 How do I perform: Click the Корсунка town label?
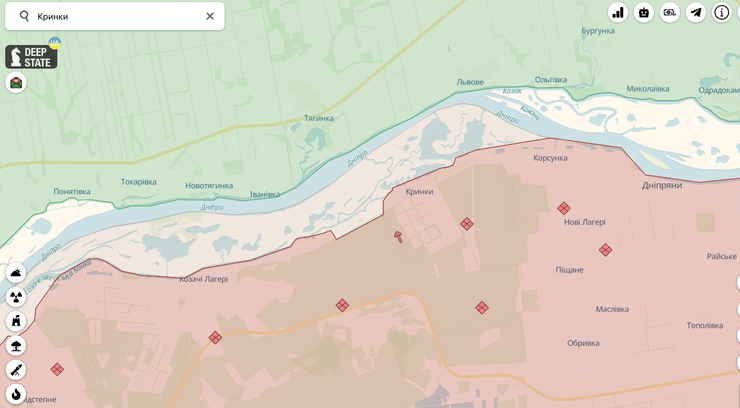pos(550,158)
